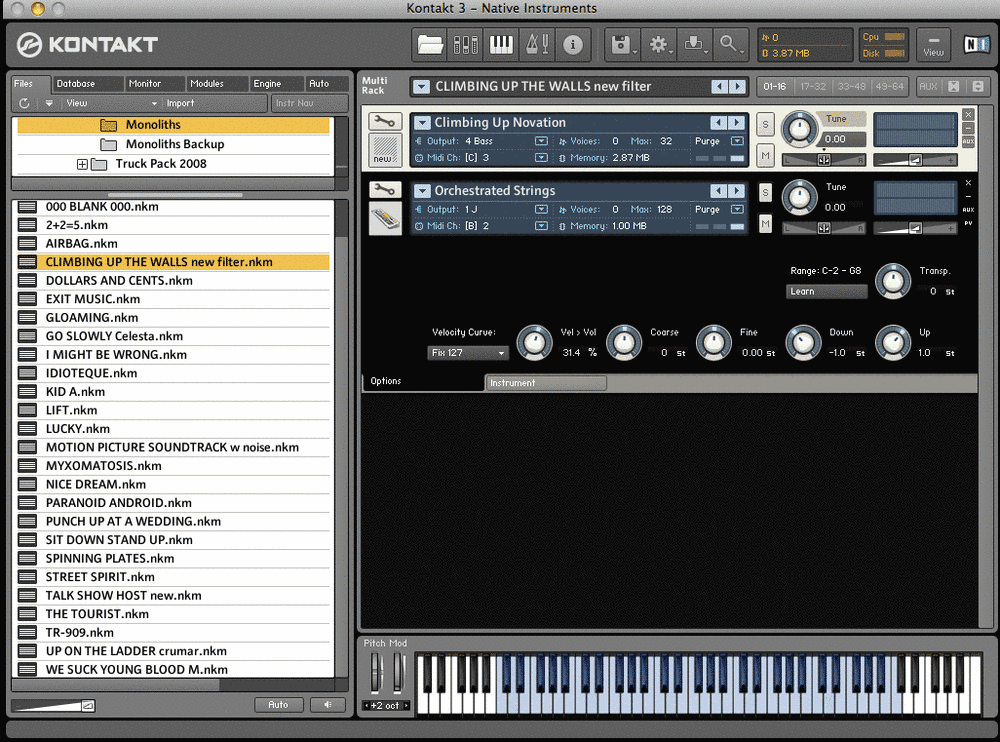Click the Auto button below file list

click(x=279, y=705)
